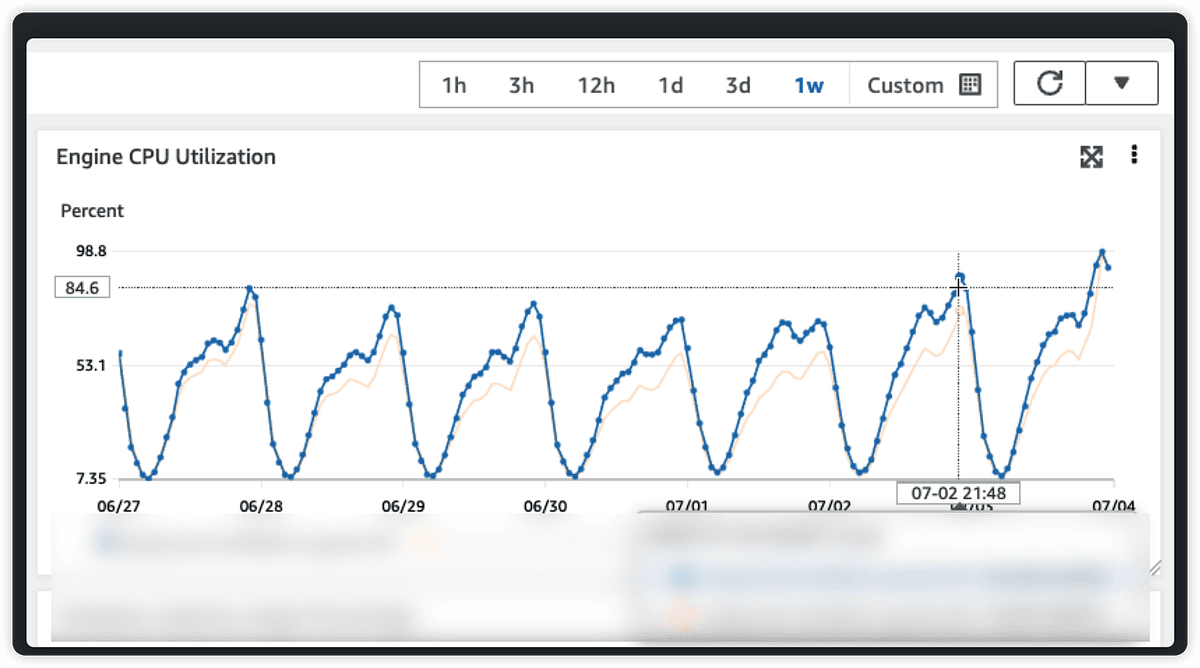This screenshot has width=1200, height=668.
Task: Click the highlighted data point at 07-02 21:48
Action: 960,277
